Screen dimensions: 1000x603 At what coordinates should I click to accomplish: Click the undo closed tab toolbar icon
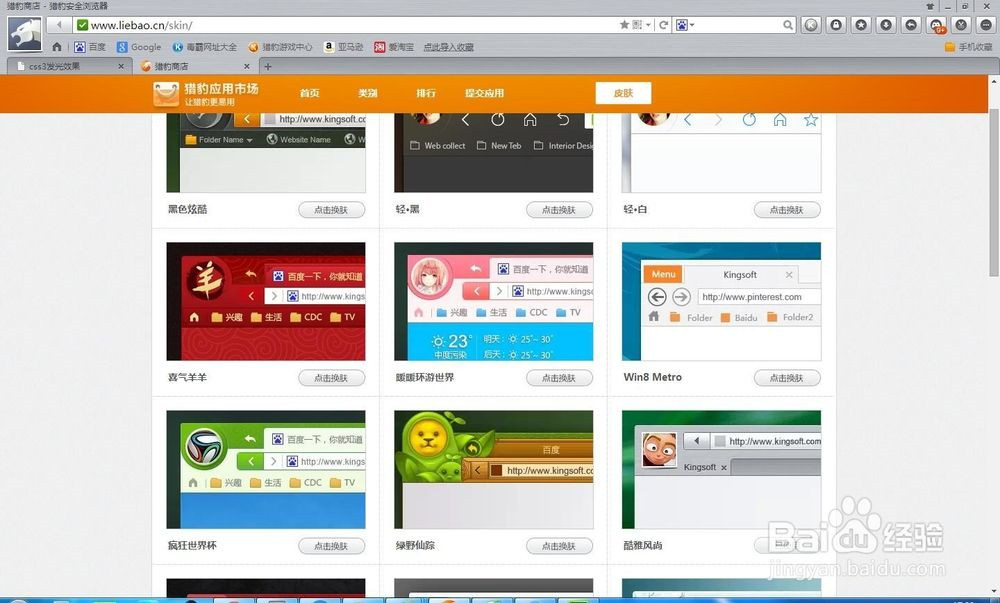(x=911, y=25)
